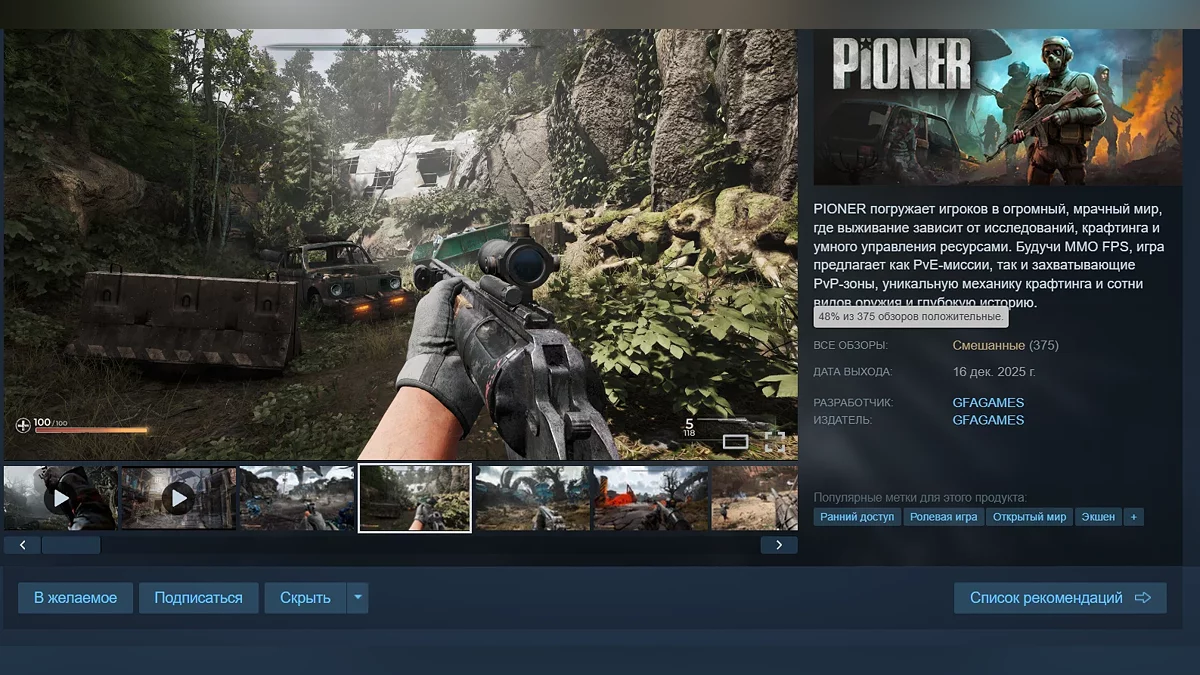Click the plus button to add tags
1200x675 pixels.
point(1133,517)
